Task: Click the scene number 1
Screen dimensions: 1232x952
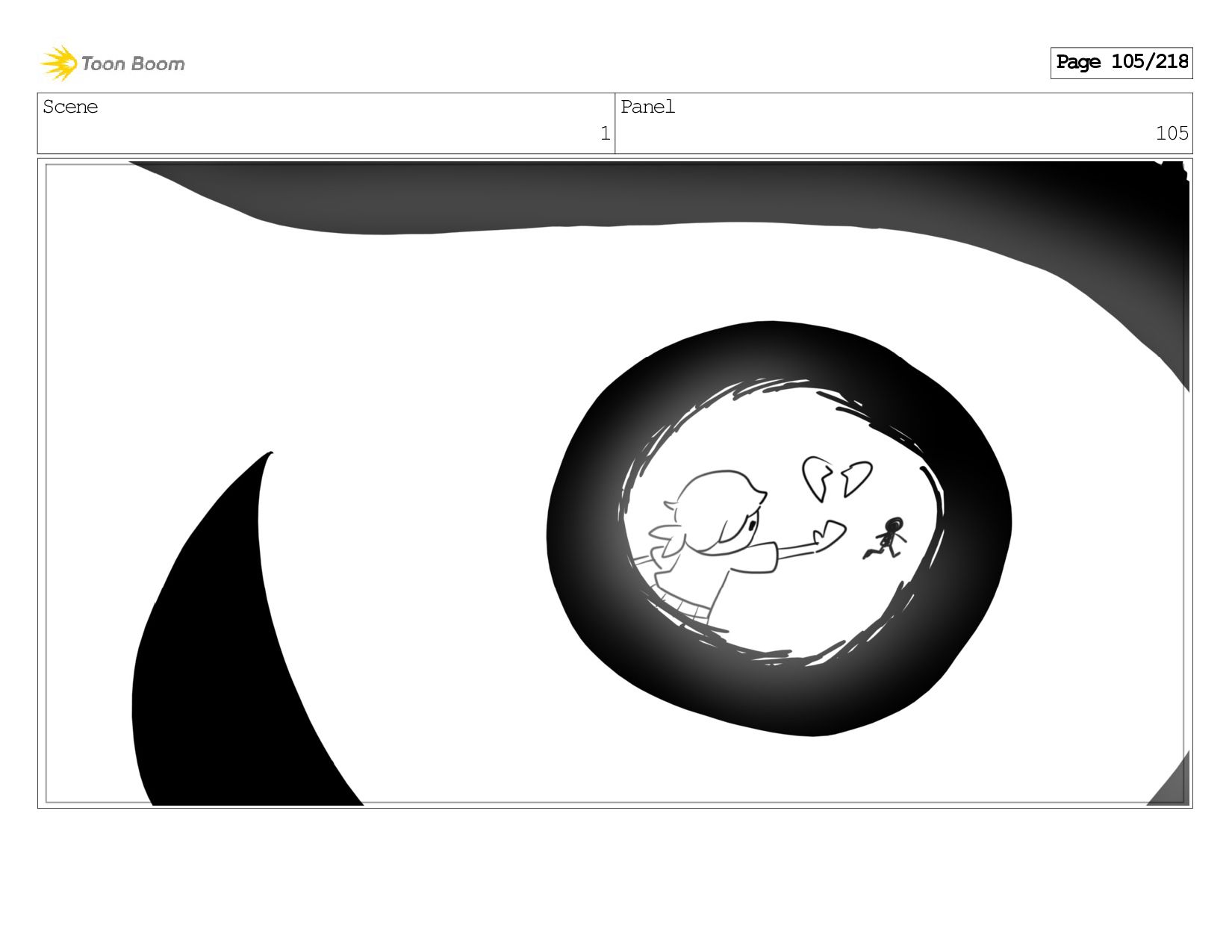Action: pyautogui.click(x=605, y=134)
